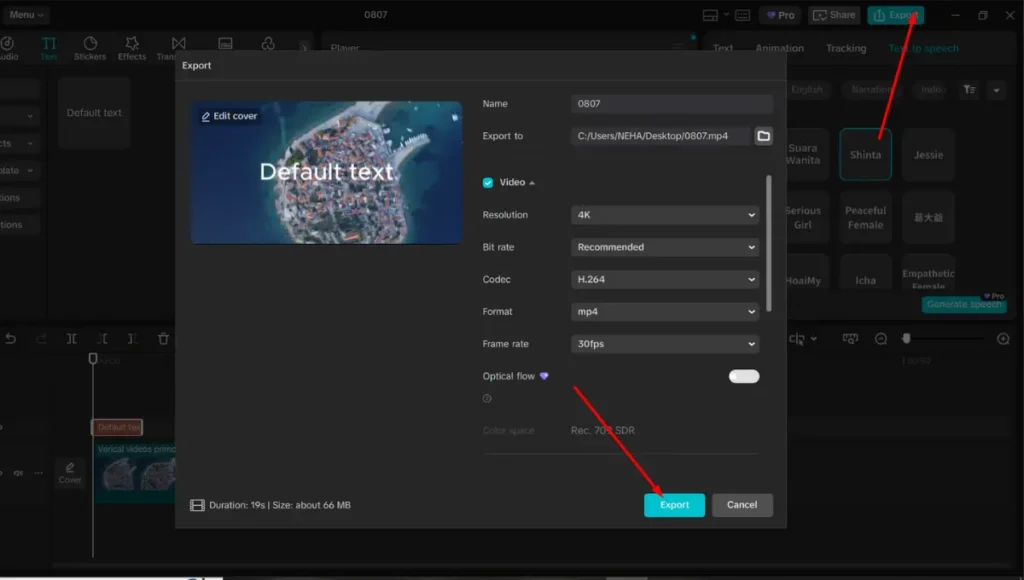
Task: Click the Cancel button
Action: pos(742,505)
